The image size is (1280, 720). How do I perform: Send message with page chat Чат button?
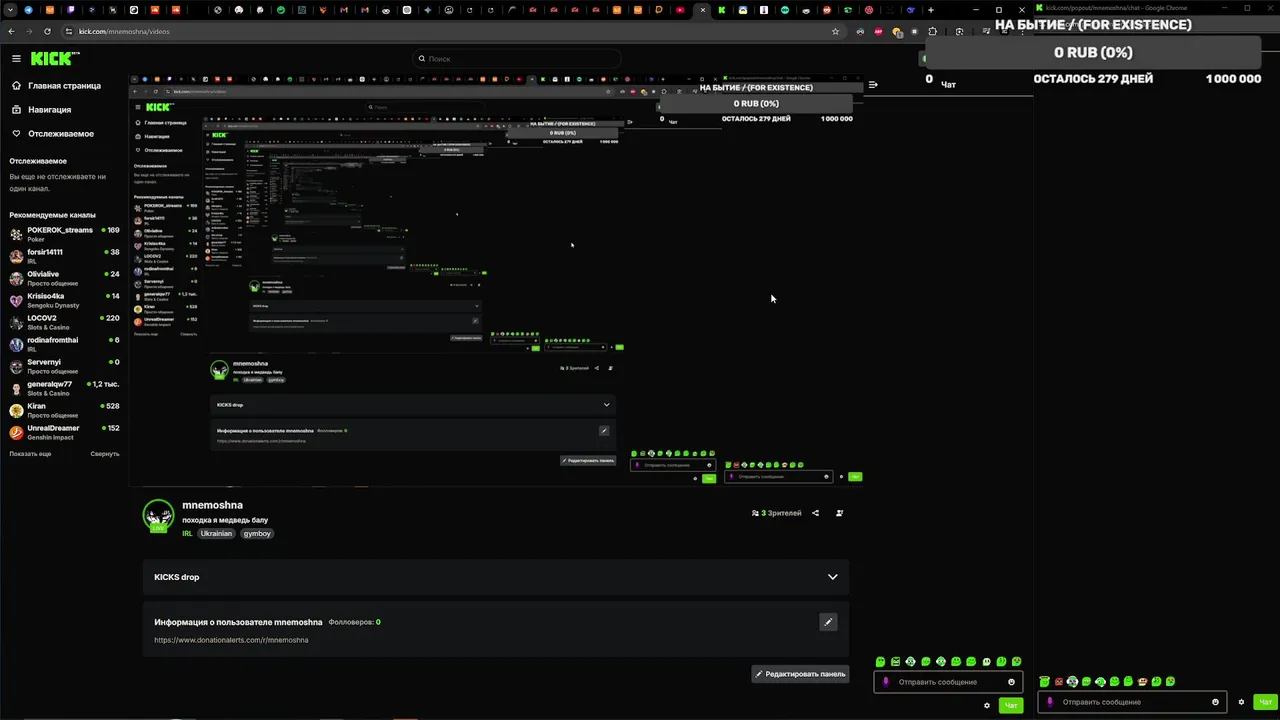(1011, 706)
